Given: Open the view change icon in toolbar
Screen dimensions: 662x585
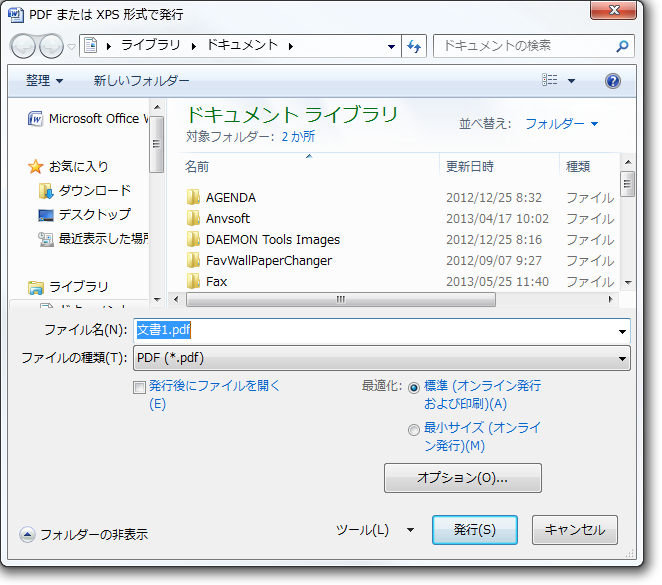Looking at the screenshot, I should 550,80.
